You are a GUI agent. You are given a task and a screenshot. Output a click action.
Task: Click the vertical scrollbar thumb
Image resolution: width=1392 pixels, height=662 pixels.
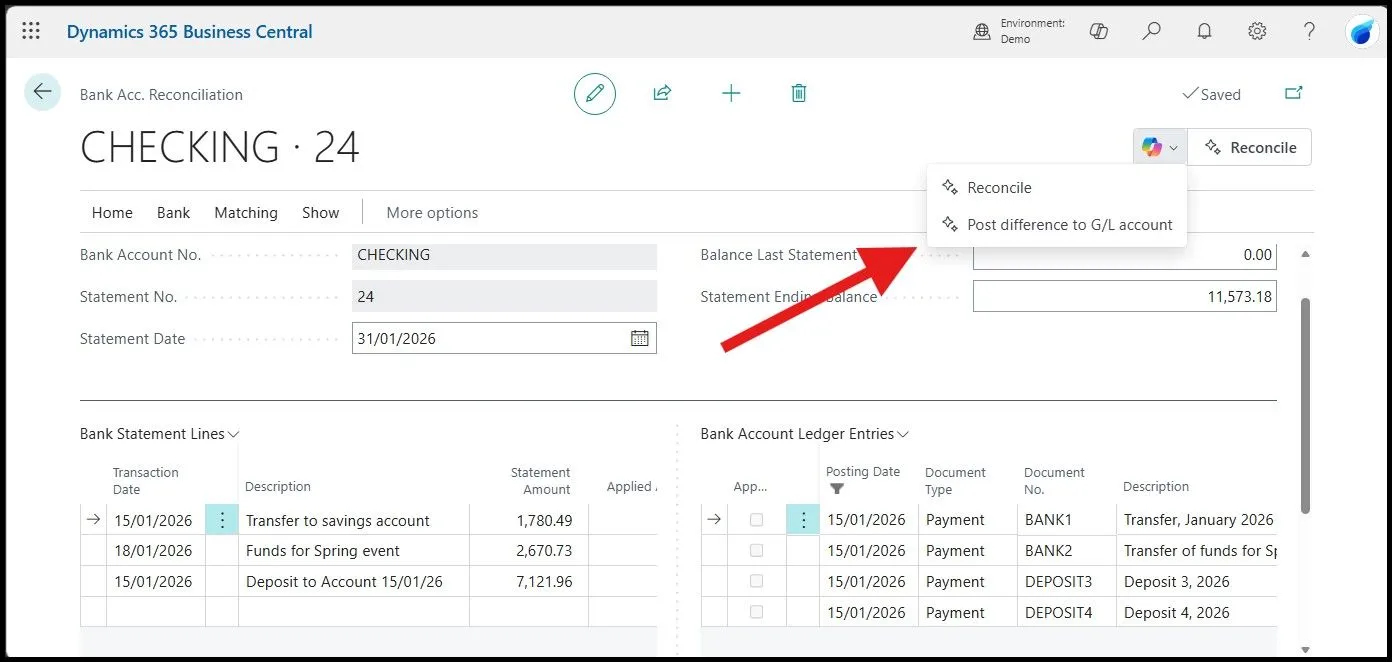click(1304, 405)
